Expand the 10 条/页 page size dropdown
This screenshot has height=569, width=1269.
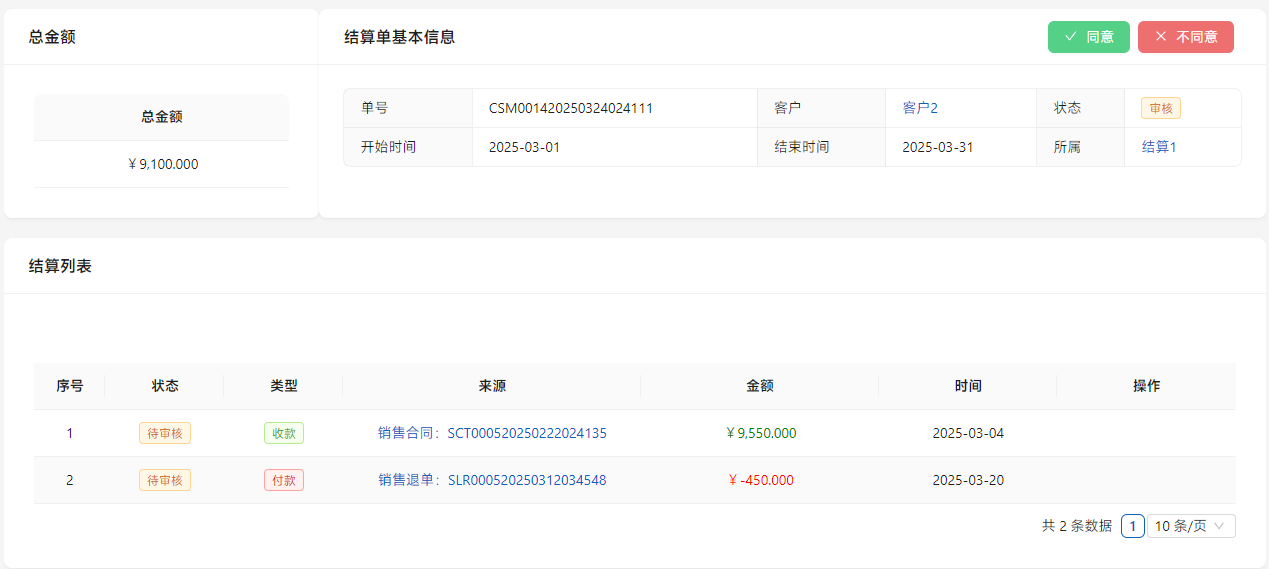point(1190,526)
